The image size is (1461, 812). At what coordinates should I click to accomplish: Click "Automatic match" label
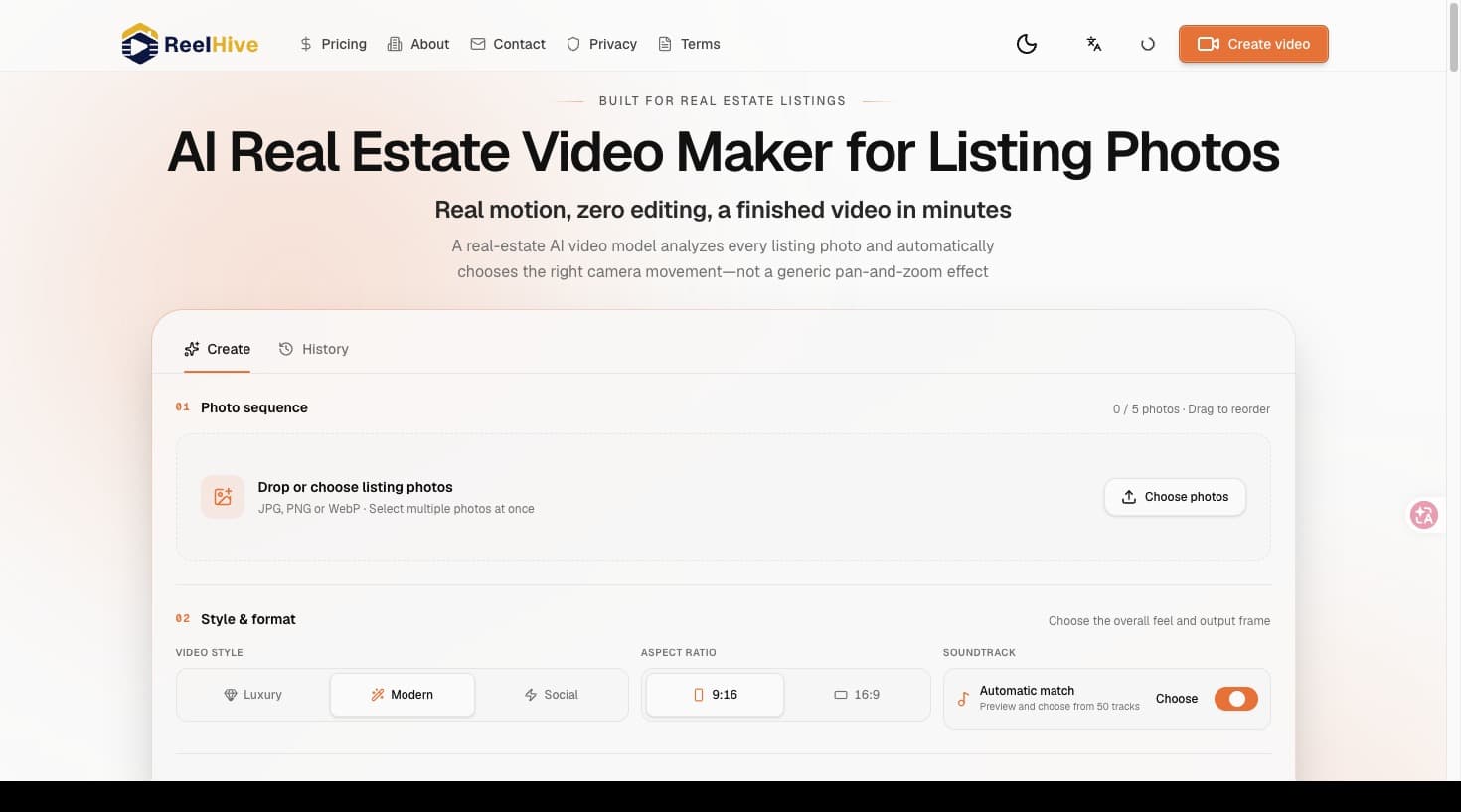click(1027, 690)
